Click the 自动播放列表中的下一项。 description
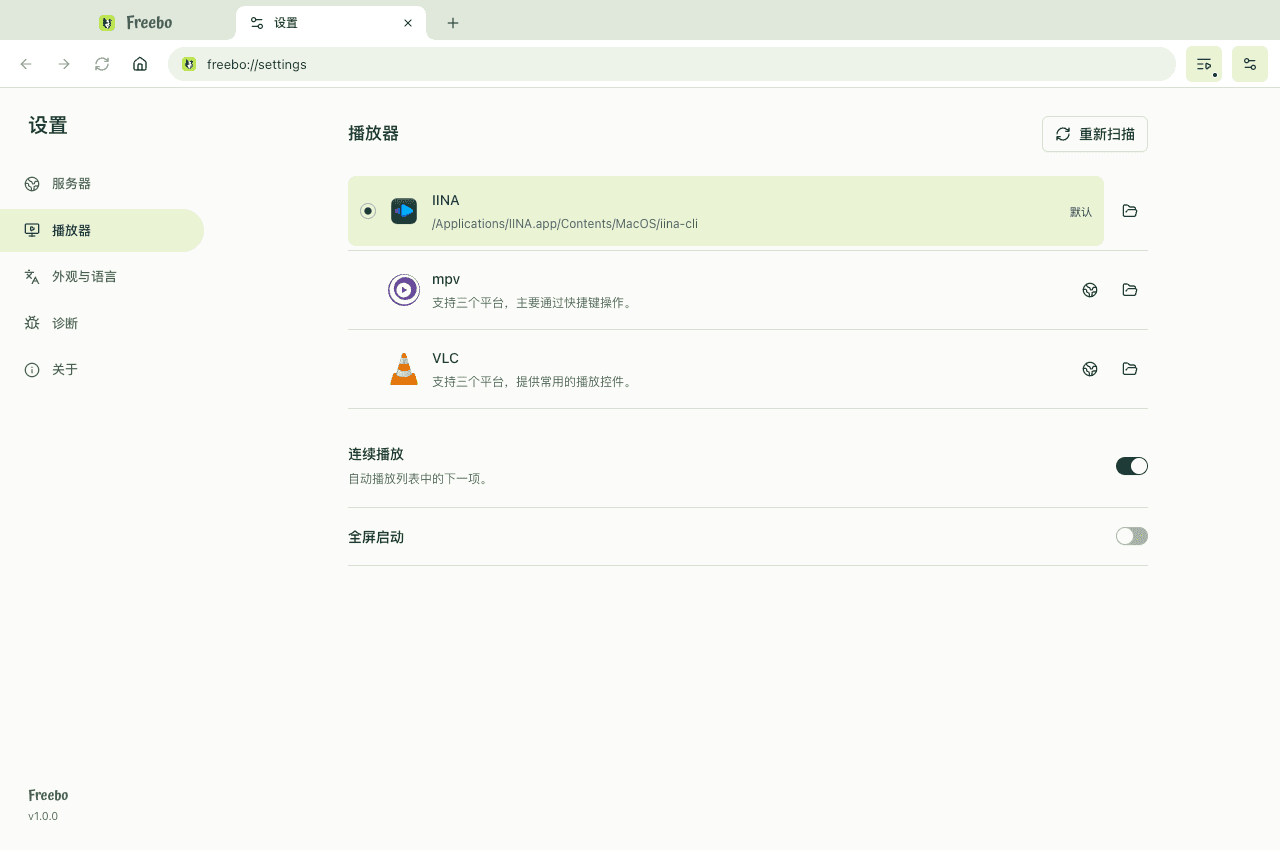 click(x=420, y=479)
